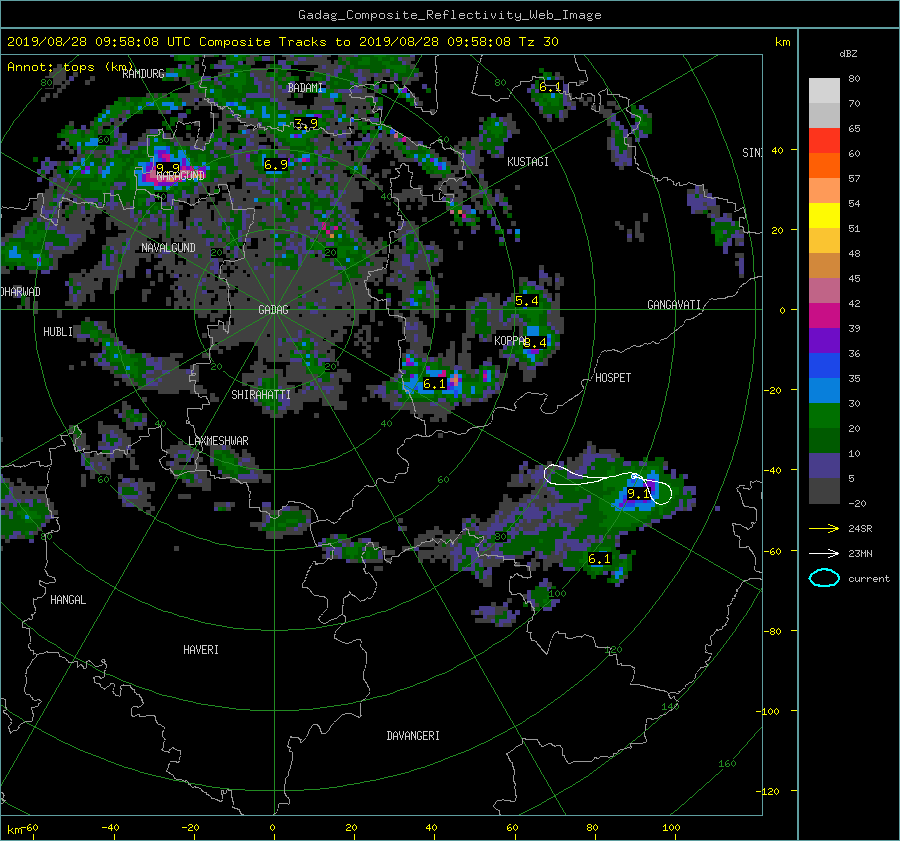Click the 8.4 tops label beside KOPPAL

[x=535, y=343]
